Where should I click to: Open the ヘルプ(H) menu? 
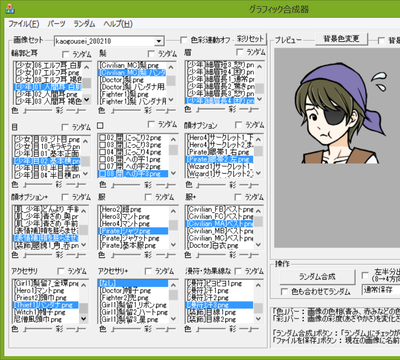118,24
